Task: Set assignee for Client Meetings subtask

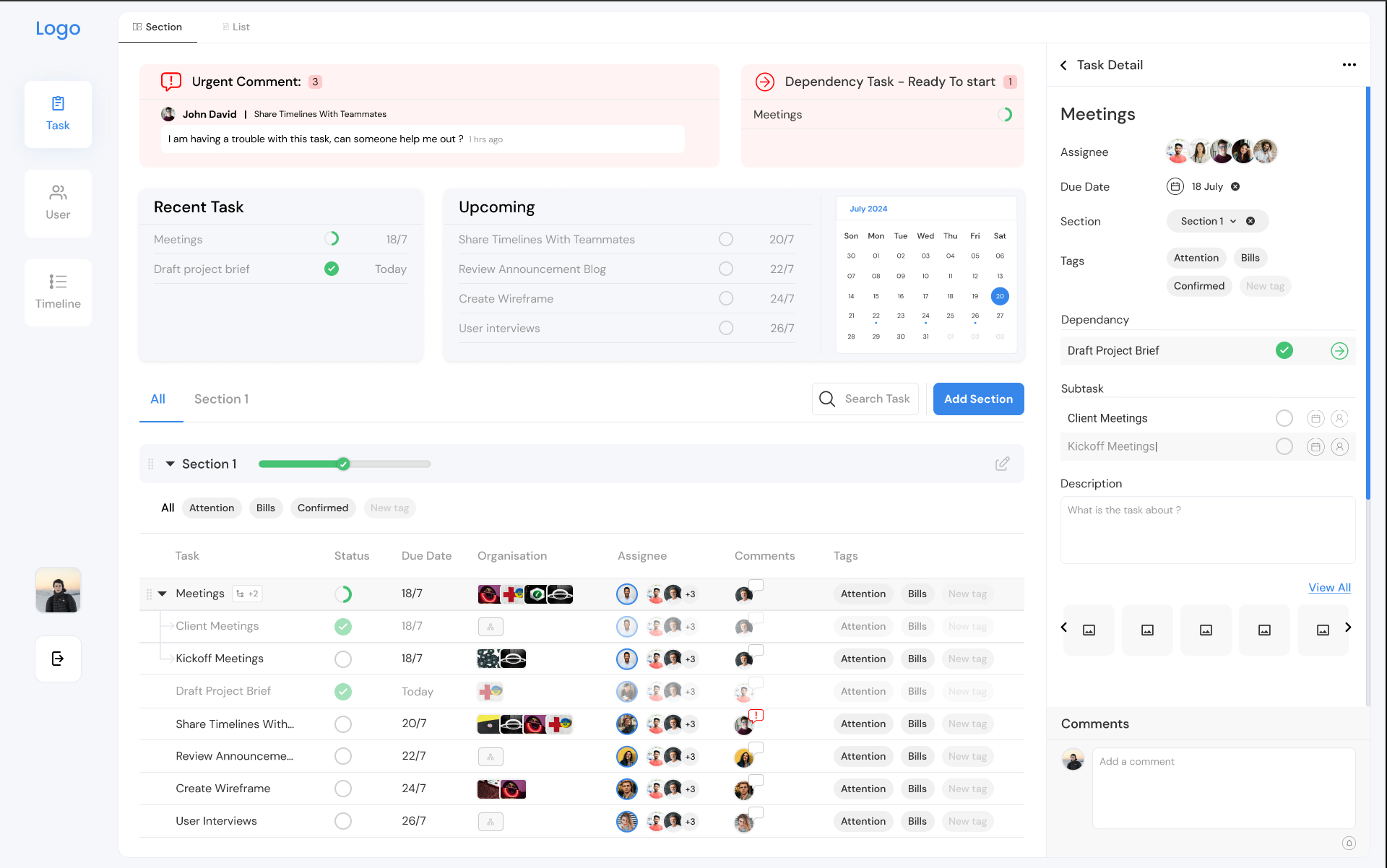Action: tap(1339, 418)
